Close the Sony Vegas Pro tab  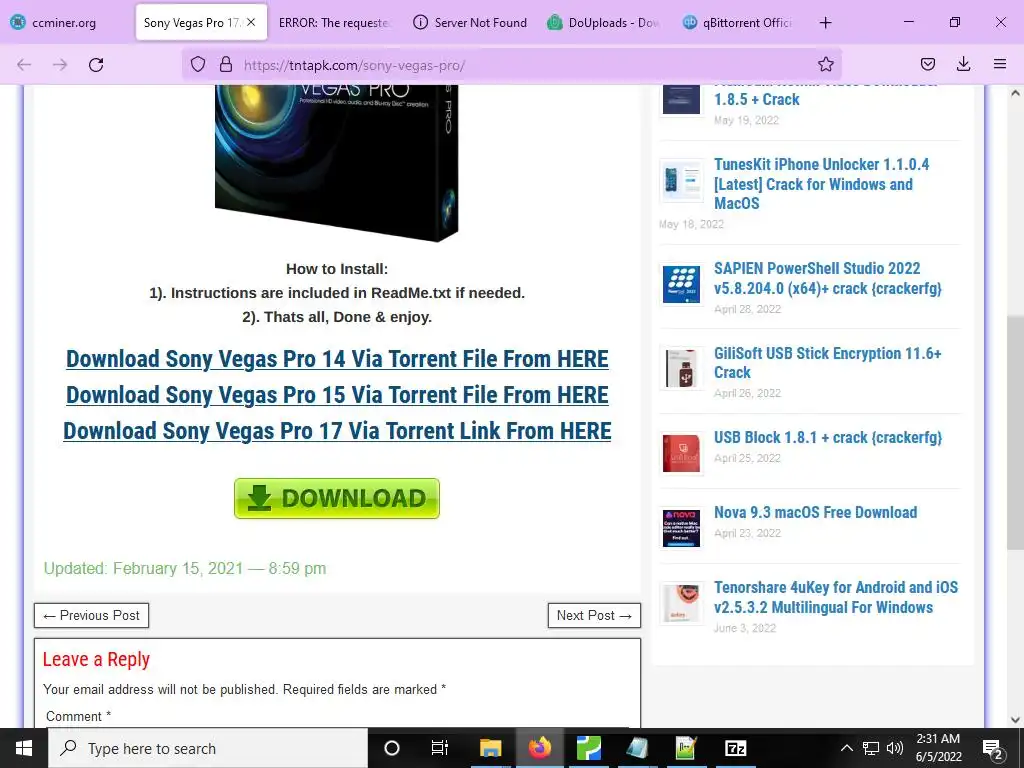click(251, 22)
